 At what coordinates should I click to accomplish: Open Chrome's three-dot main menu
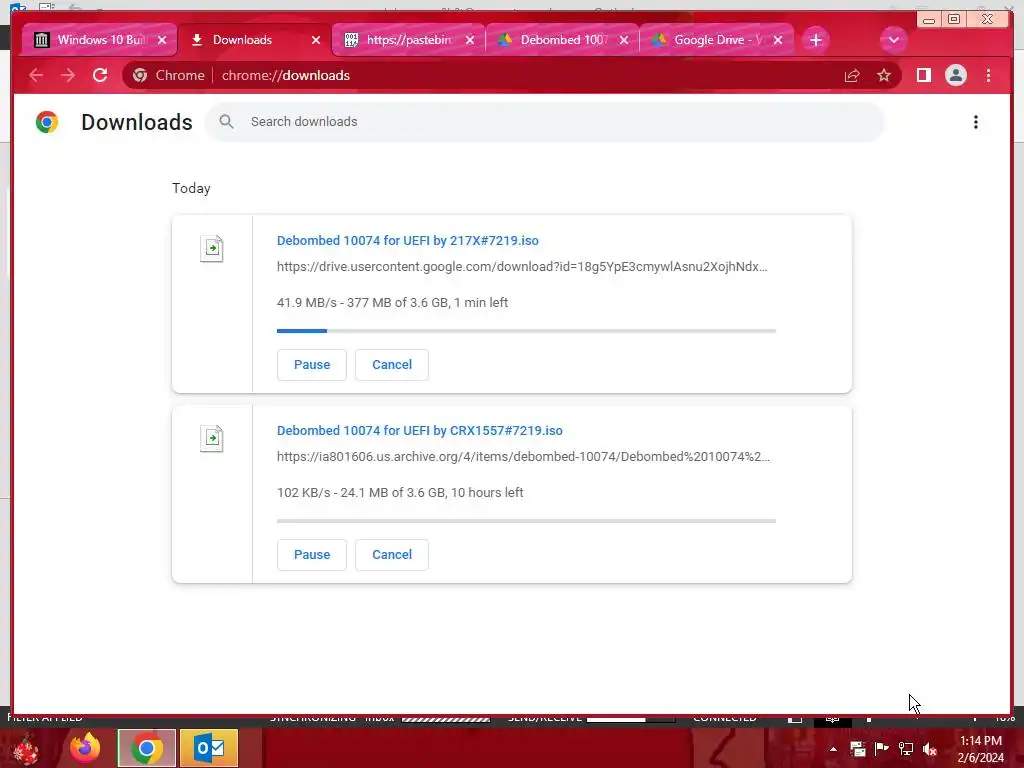[x=989, y=75]
